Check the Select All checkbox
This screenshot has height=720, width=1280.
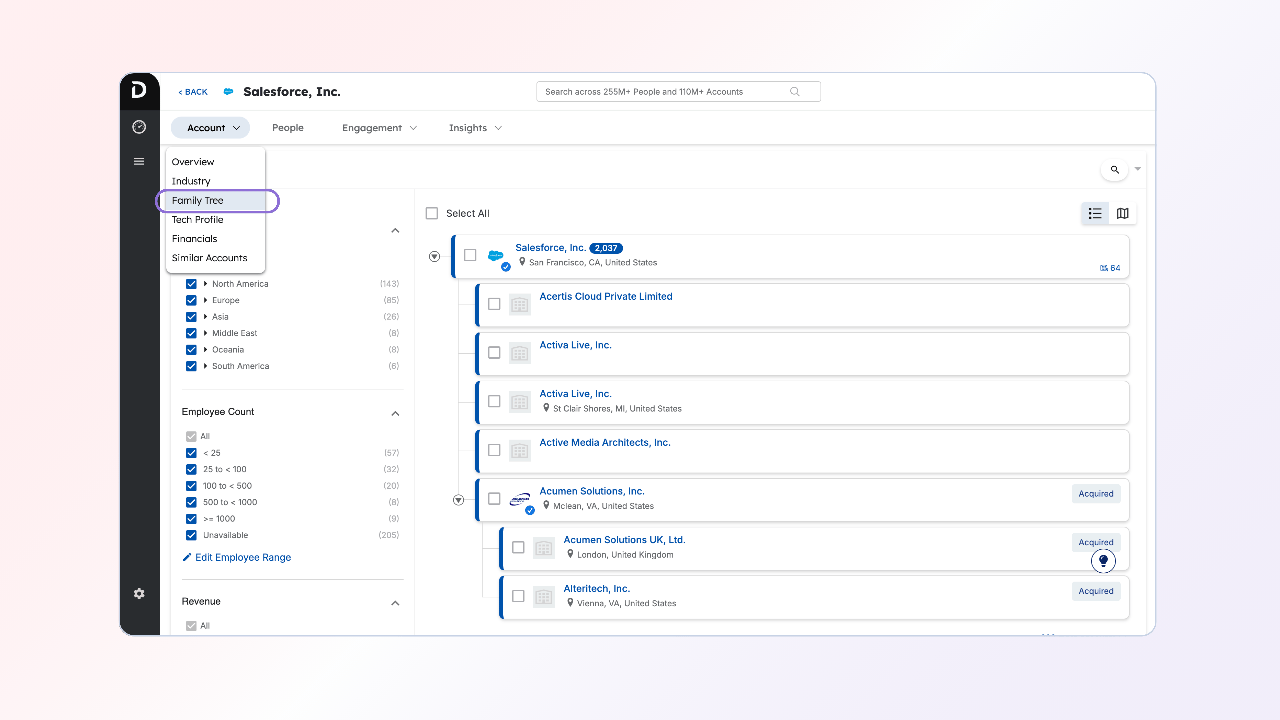click(432, 213)
